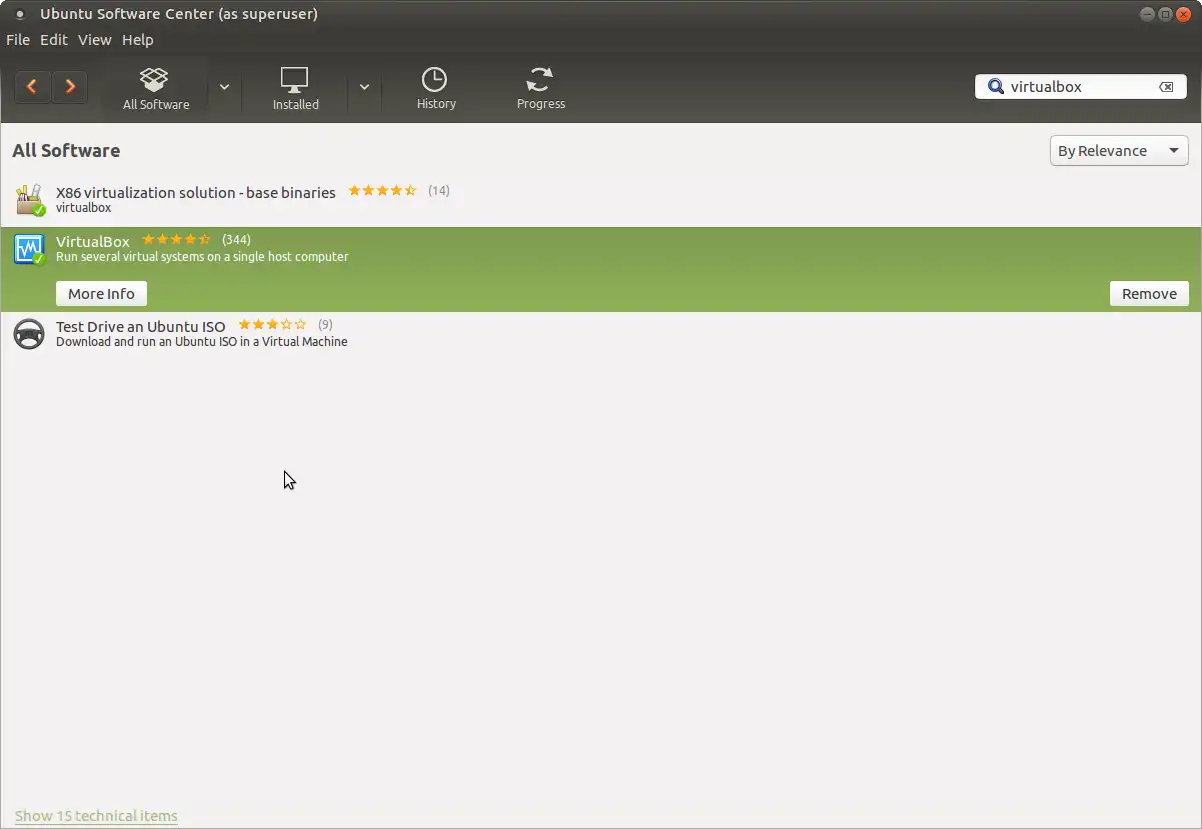Show the Installed software view

click(296, 88)
